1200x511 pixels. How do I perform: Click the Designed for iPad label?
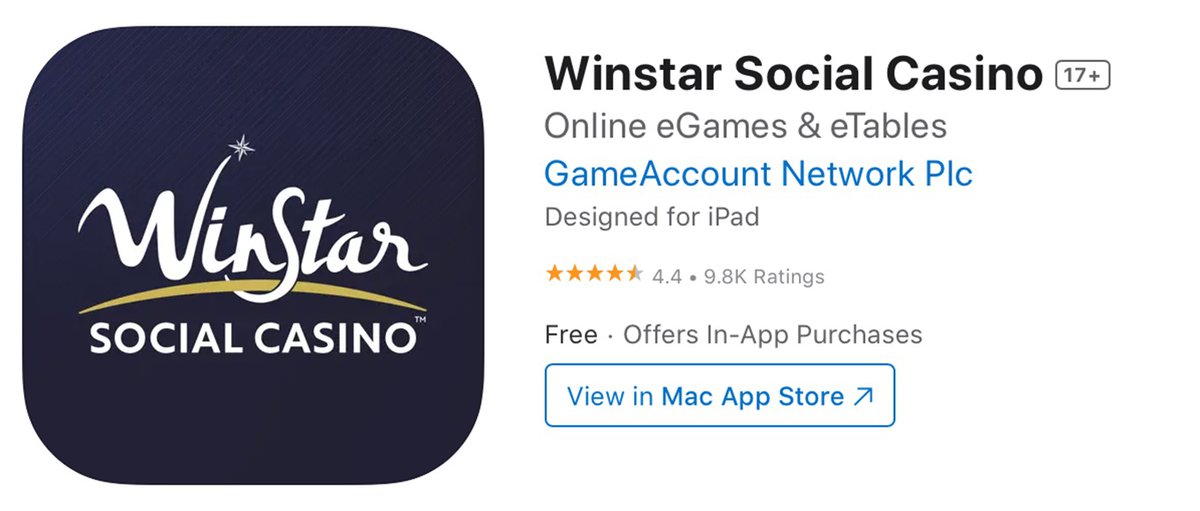(652, 216)
